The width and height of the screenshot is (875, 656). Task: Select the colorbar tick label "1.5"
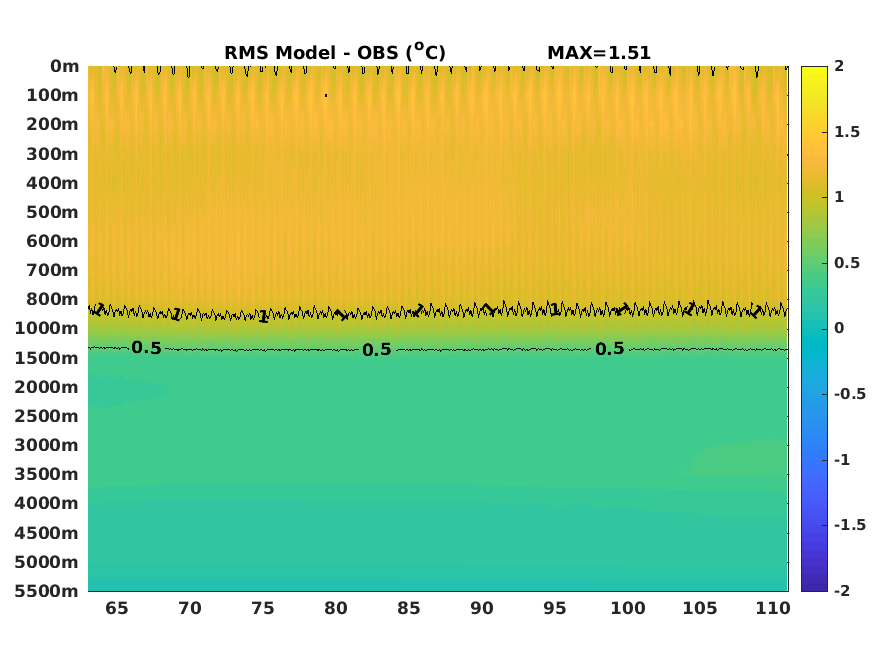point(847,132)
